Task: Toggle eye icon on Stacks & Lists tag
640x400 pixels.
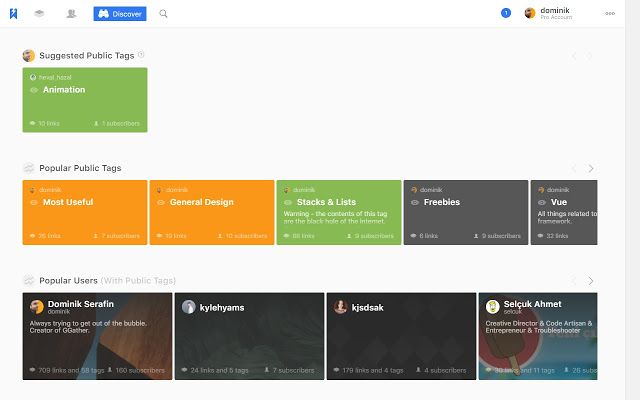Action: pyautogui.click(x=288, y=202)
